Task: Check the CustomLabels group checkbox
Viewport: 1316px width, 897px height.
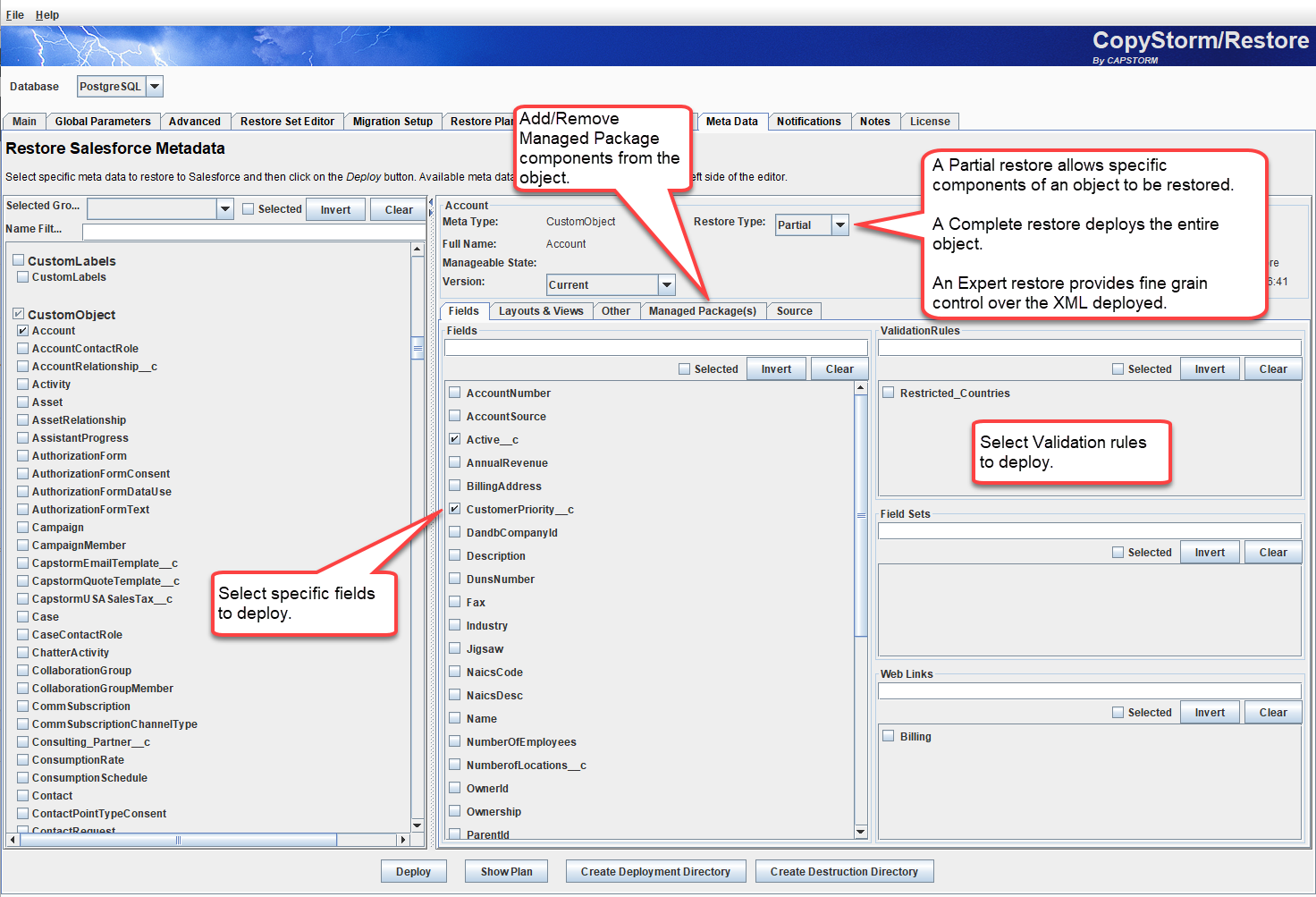Action: click(18, 260)
